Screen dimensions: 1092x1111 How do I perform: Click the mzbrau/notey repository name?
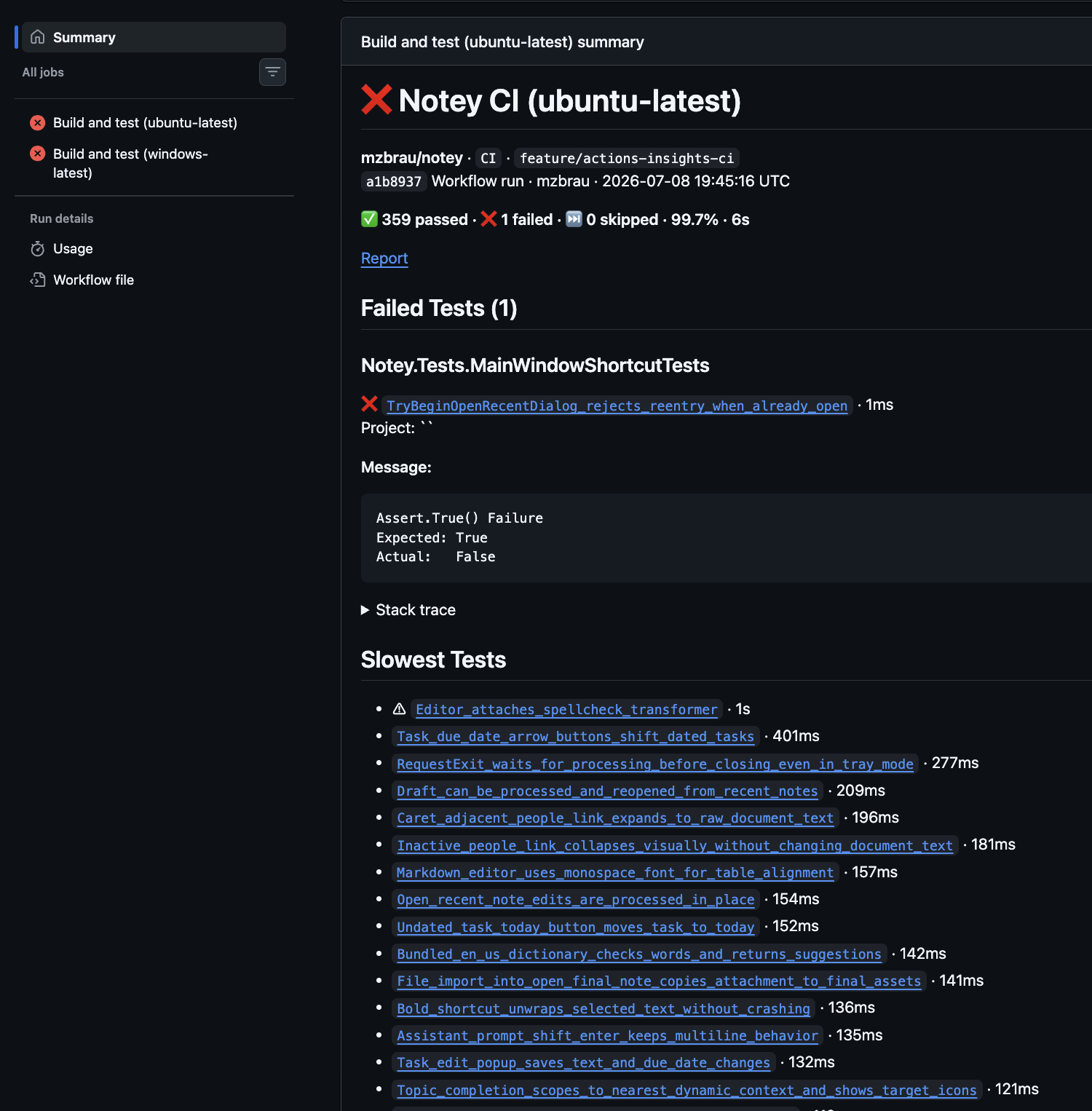tap(412, 158)
